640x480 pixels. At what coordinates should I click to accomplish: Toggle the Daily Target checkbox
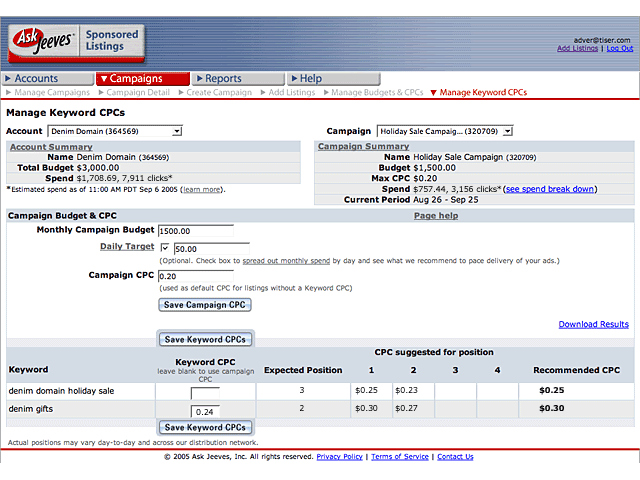[x=165, y=247]
